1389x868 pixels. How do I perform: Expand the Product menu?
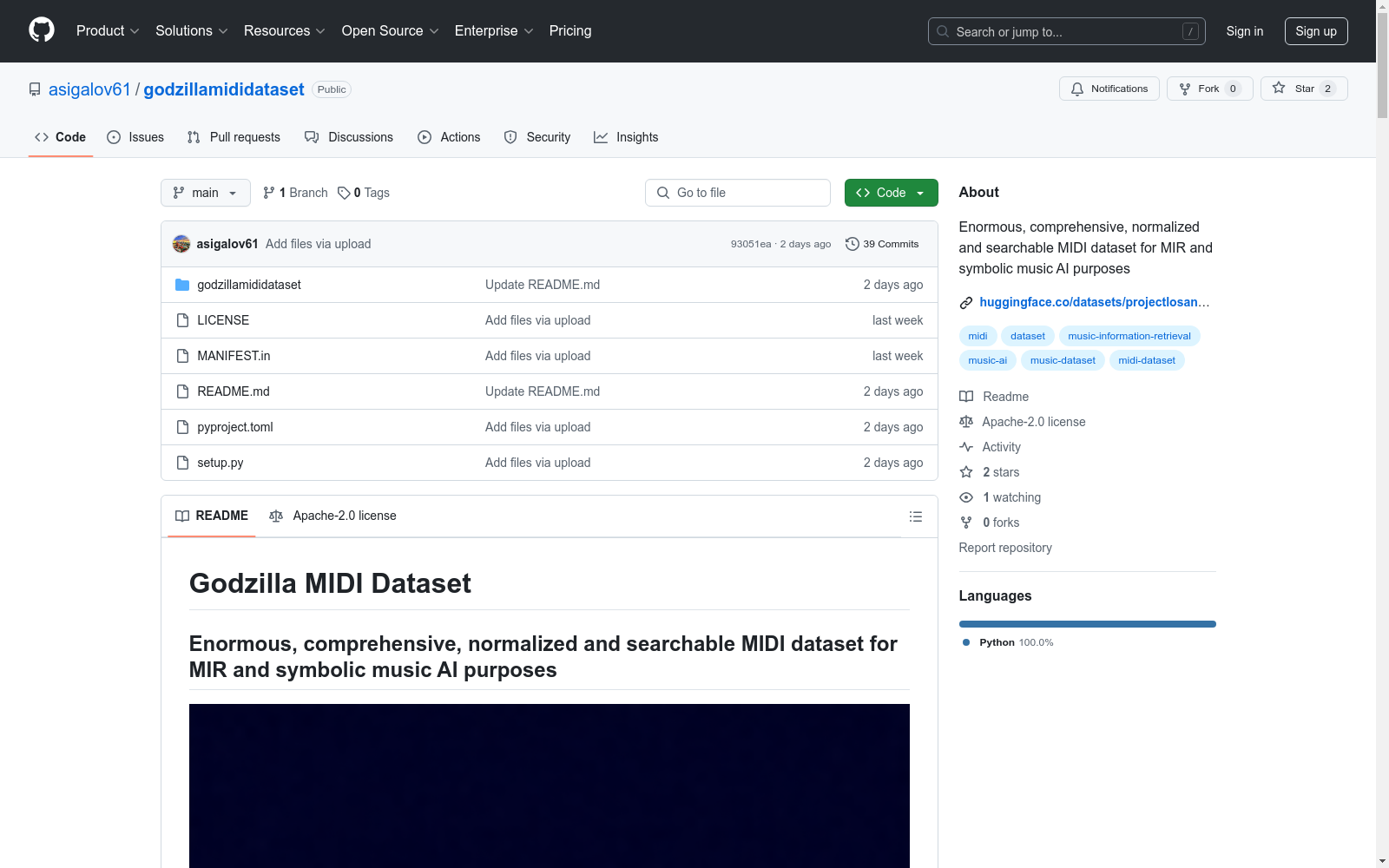tap(108, 30)
